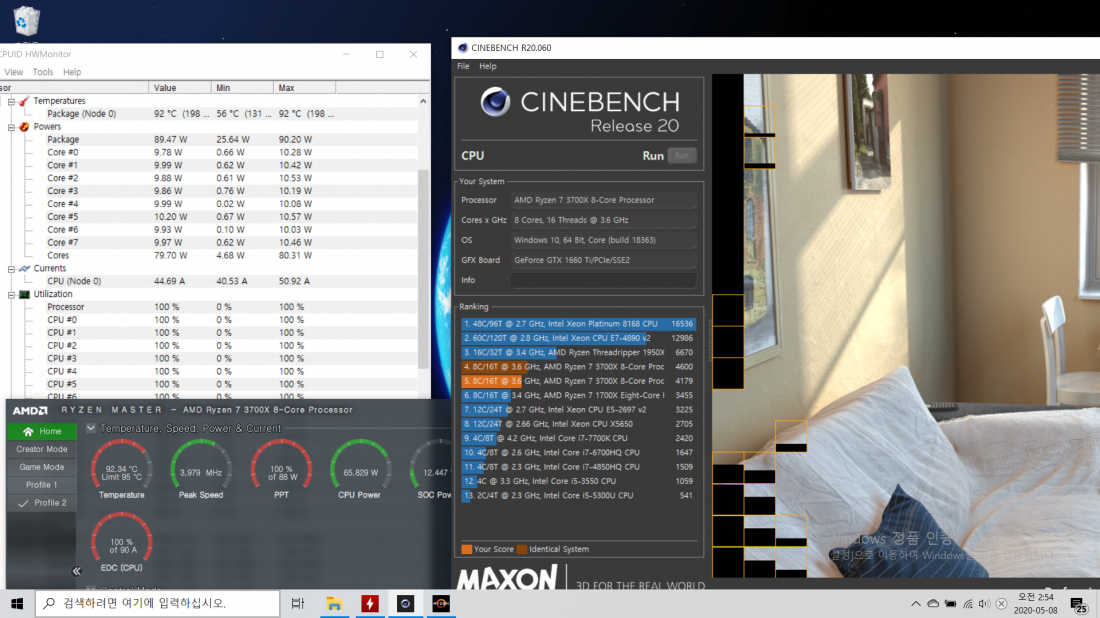Click the Cinebench logo in title bar
The height and width of the screenshot is (618, 1100).
pyautogui.click(x=462, y=48)
